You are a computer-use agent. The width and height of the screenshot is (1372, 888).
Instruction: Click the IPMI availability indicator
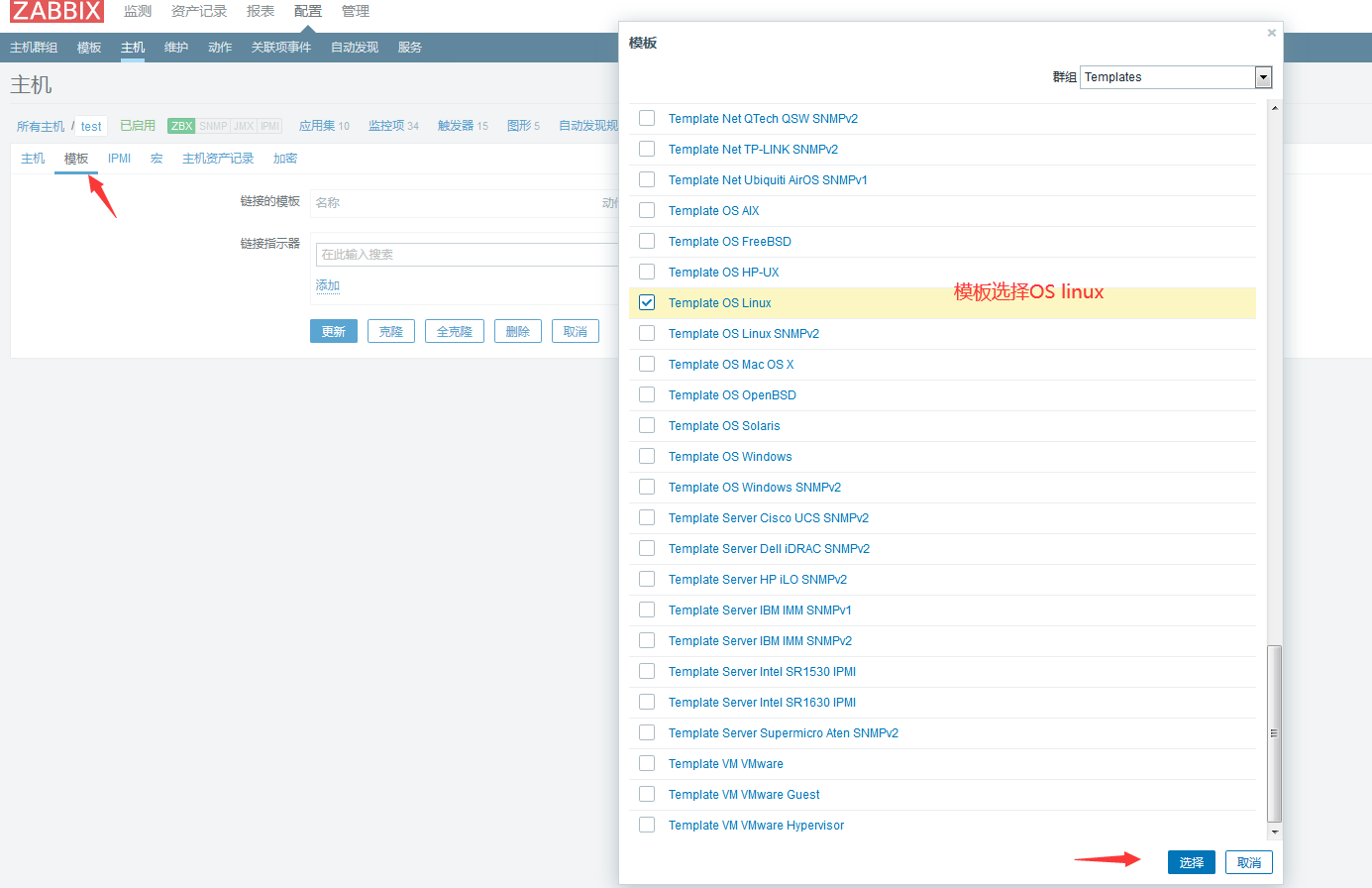tap(269, 126)
